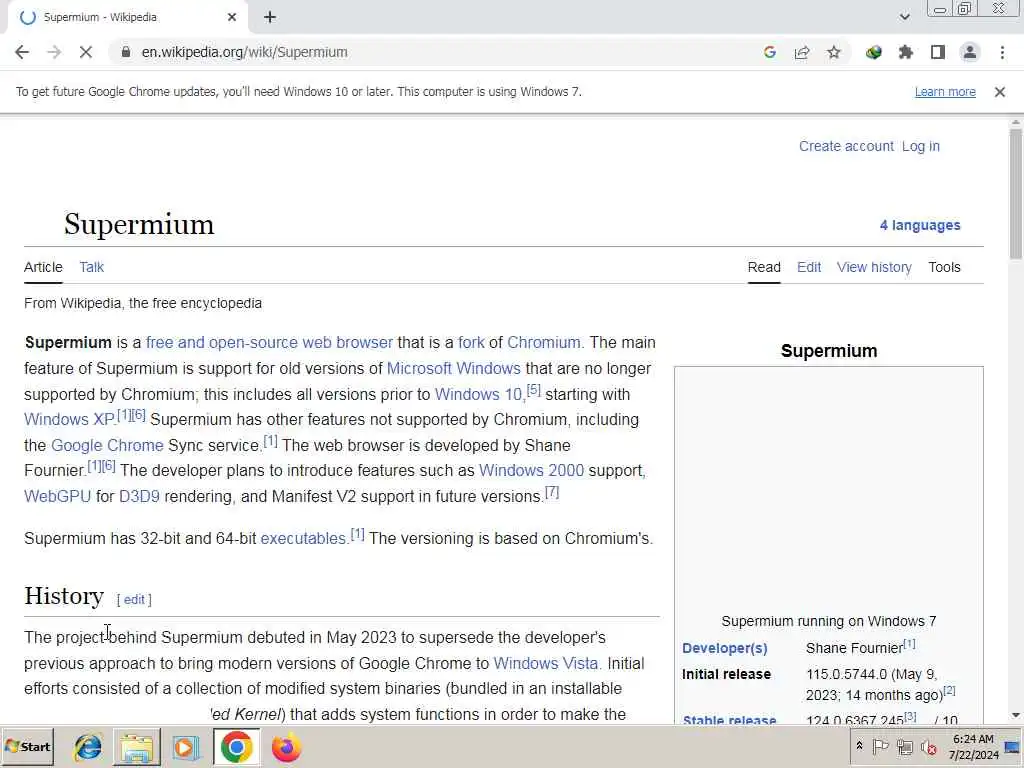Screen dimensions: 1024x768
Task: Open the D3D9 link
Action: [x=139, y=496]
